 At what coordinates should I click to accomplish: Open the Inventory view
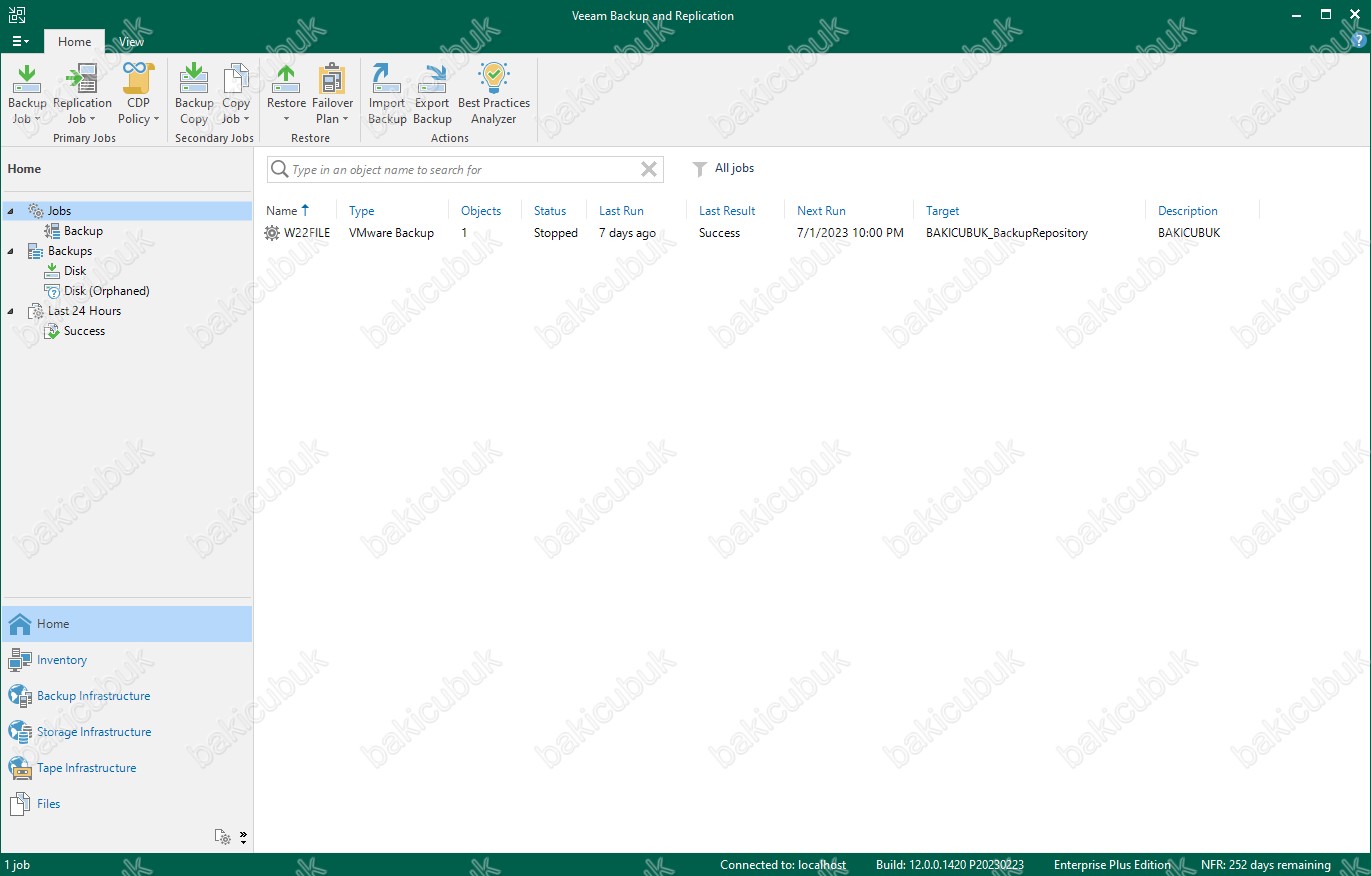coord(126,660)
